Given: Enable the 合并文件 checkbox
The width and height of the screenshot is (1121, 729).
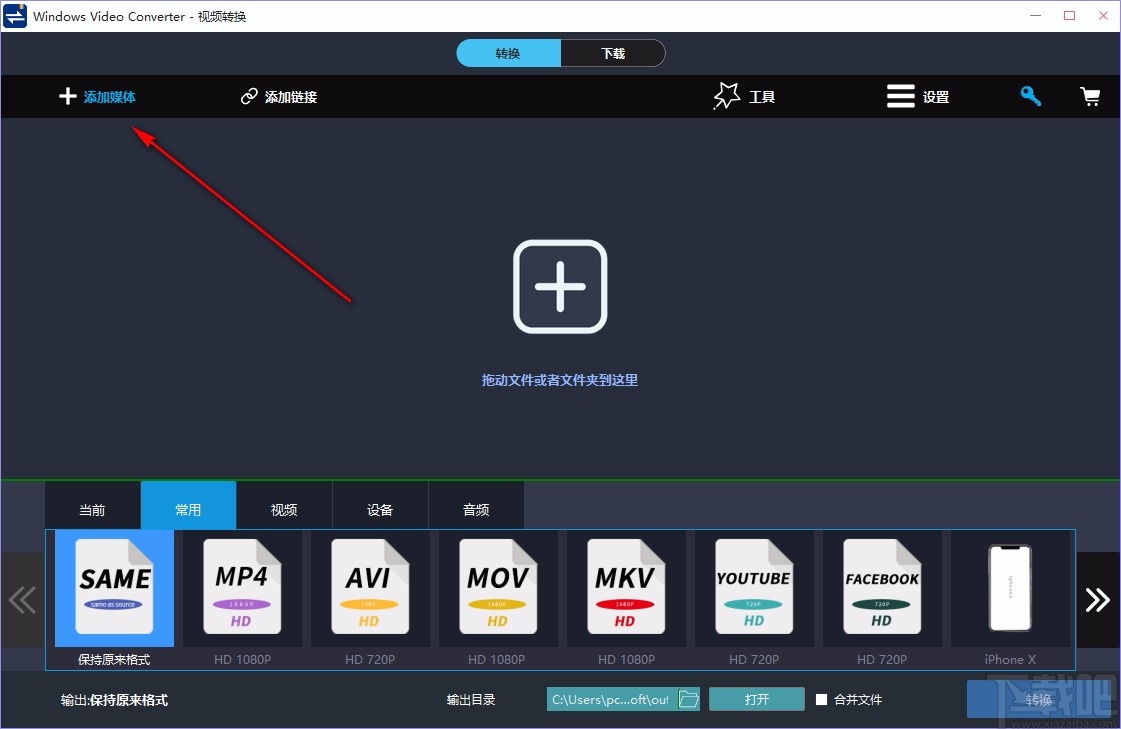Looking at the screenshot, I should pos(819,699).
